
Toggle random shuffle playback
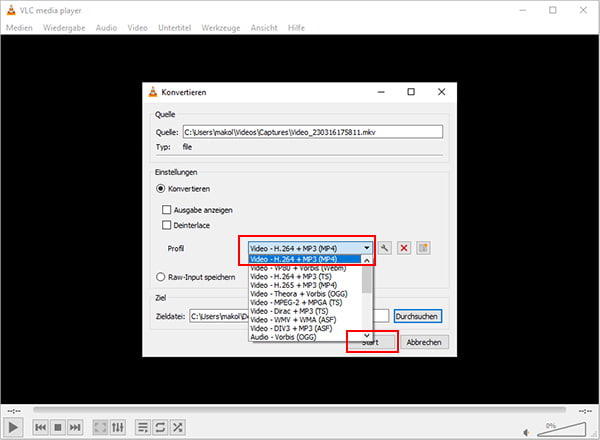pos(178,427)
